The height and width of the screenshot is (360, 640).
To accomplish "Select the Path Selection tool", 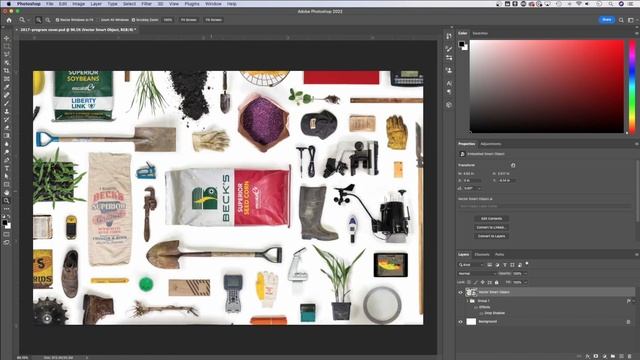I will (x=7, y=176).
